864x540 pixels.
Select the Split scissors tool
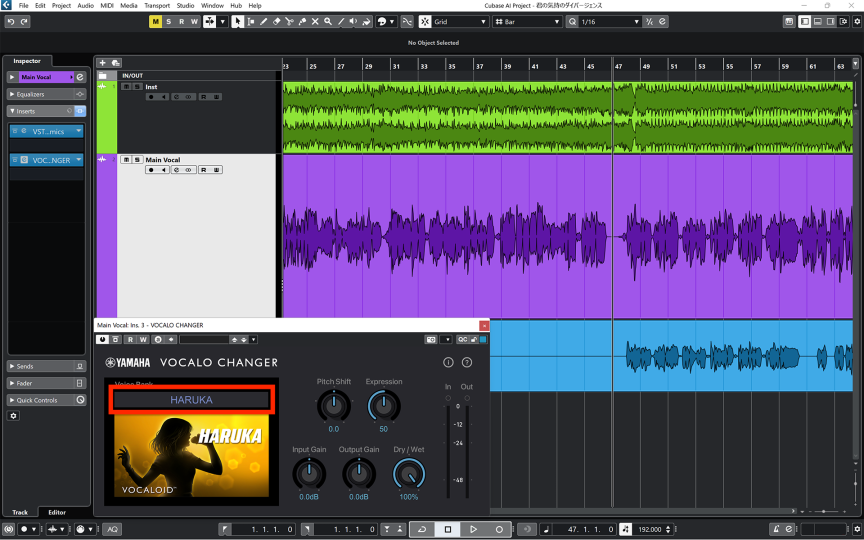pyautogui.click(x=289, y=21)
